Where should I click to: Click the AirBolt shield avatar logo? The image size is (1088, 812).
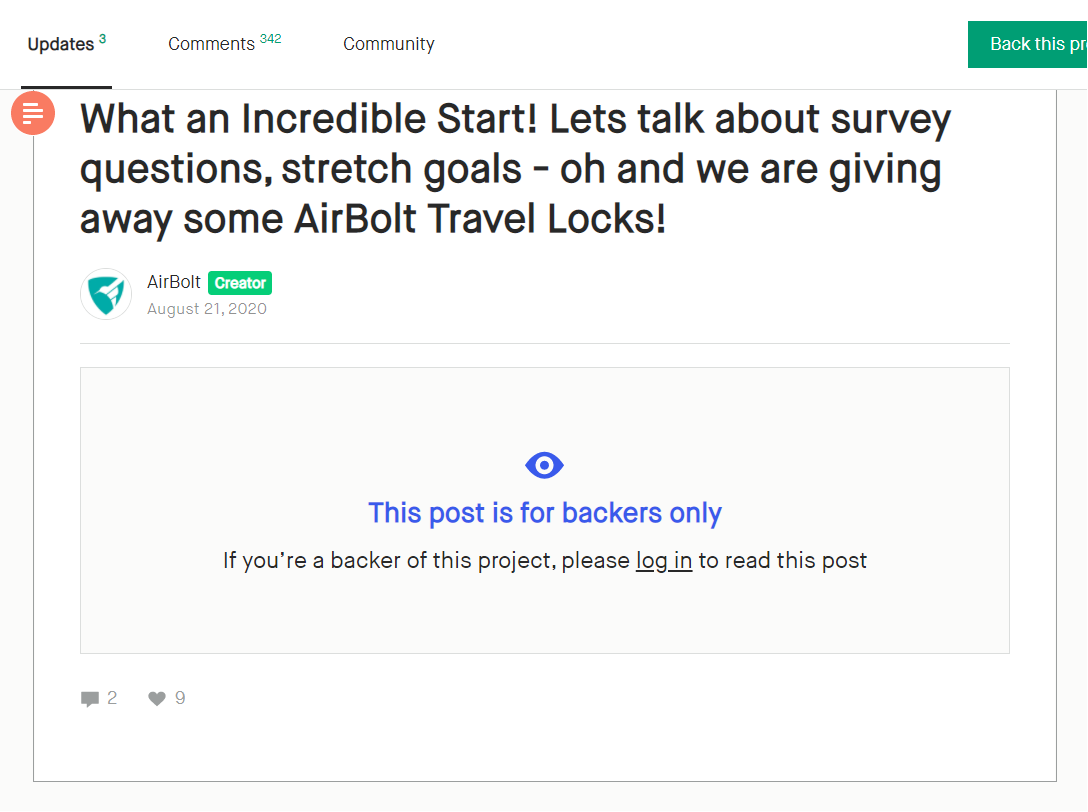[x=106, y=294]
